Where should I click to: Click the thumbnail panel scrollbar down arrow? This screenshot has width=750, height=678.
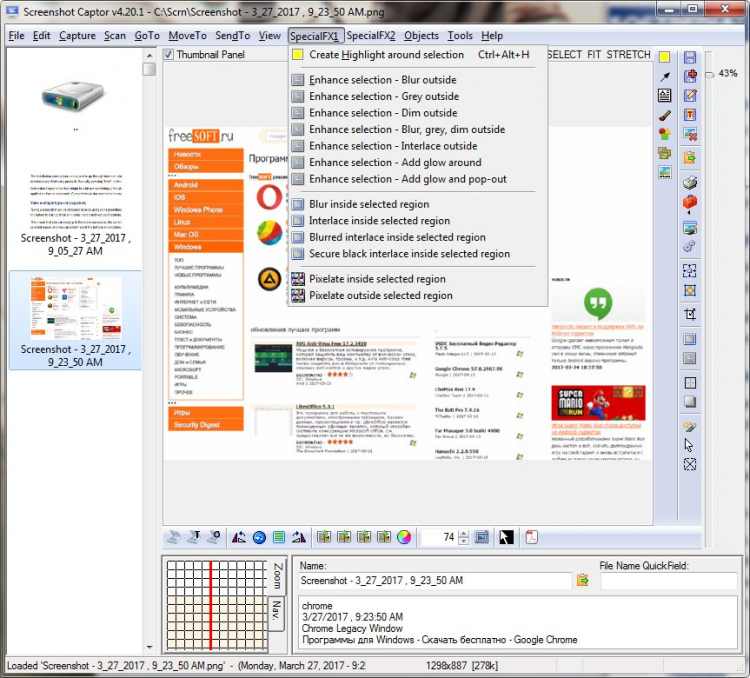tap(149, 647)
